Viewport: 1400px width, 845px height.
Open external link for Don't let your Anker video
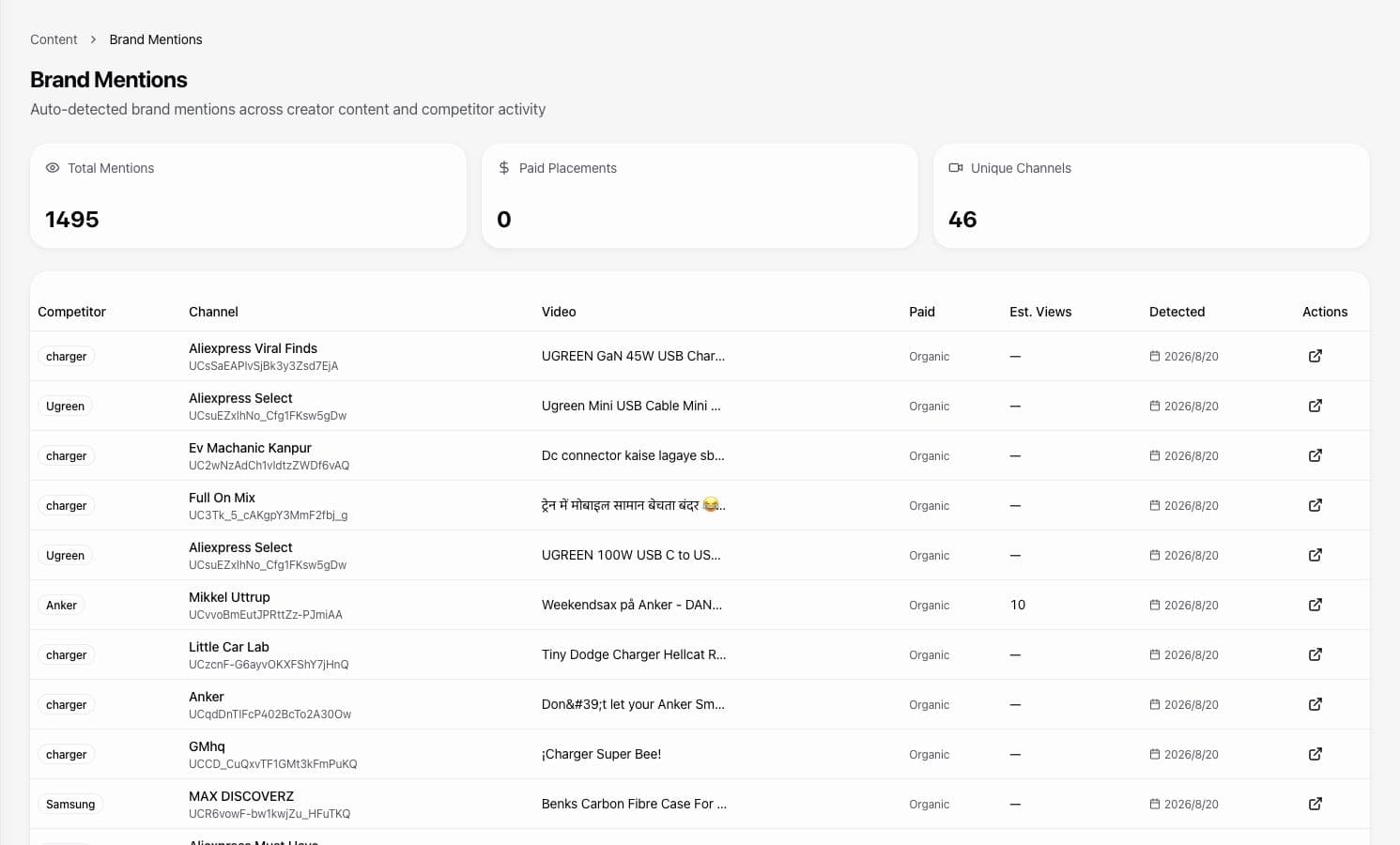pos(1315,704)
